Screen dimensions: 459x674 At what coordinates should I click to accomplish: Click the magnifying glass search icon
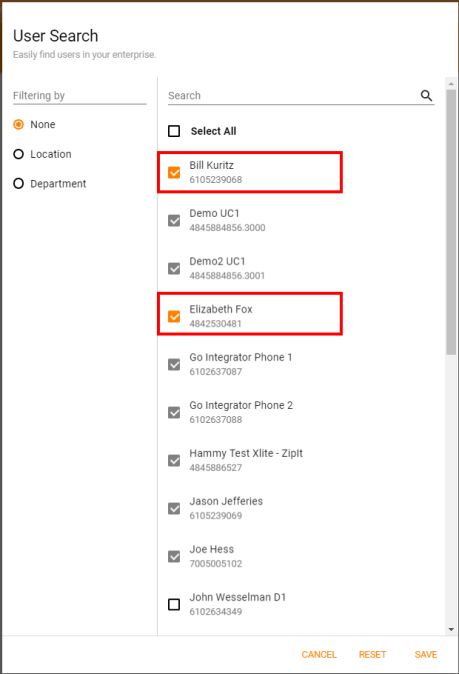click(426, 95)
